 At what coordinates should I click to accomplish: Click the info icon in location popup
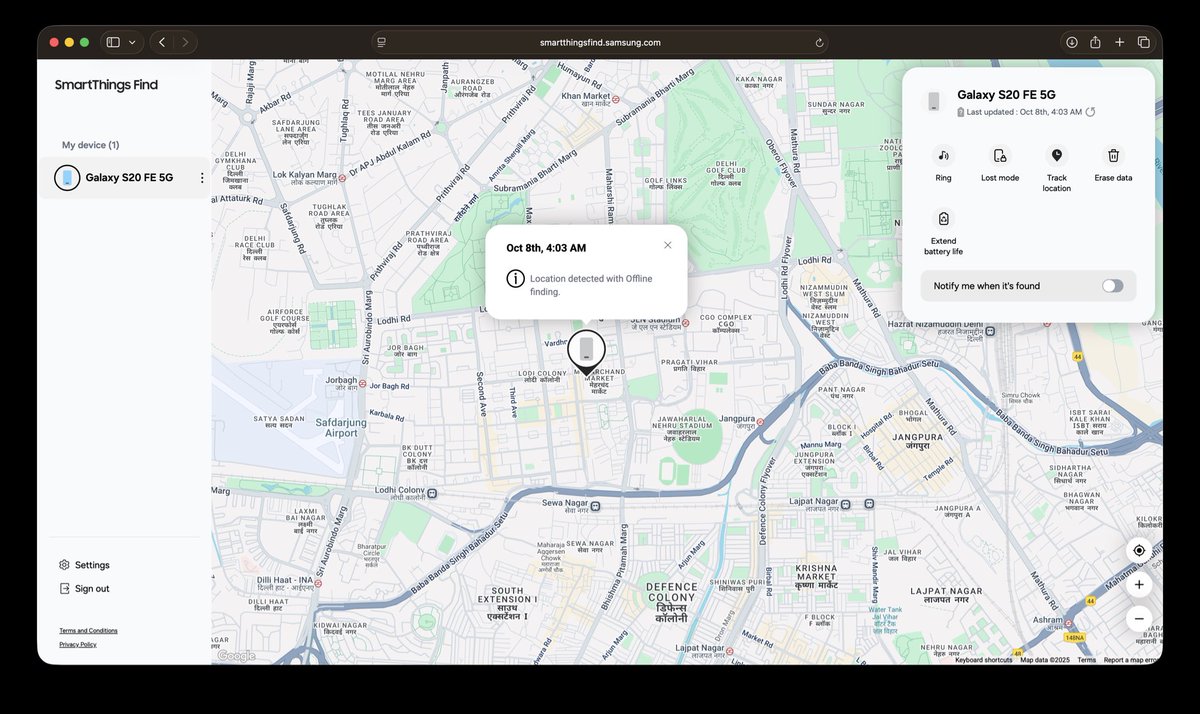[515, 279]
